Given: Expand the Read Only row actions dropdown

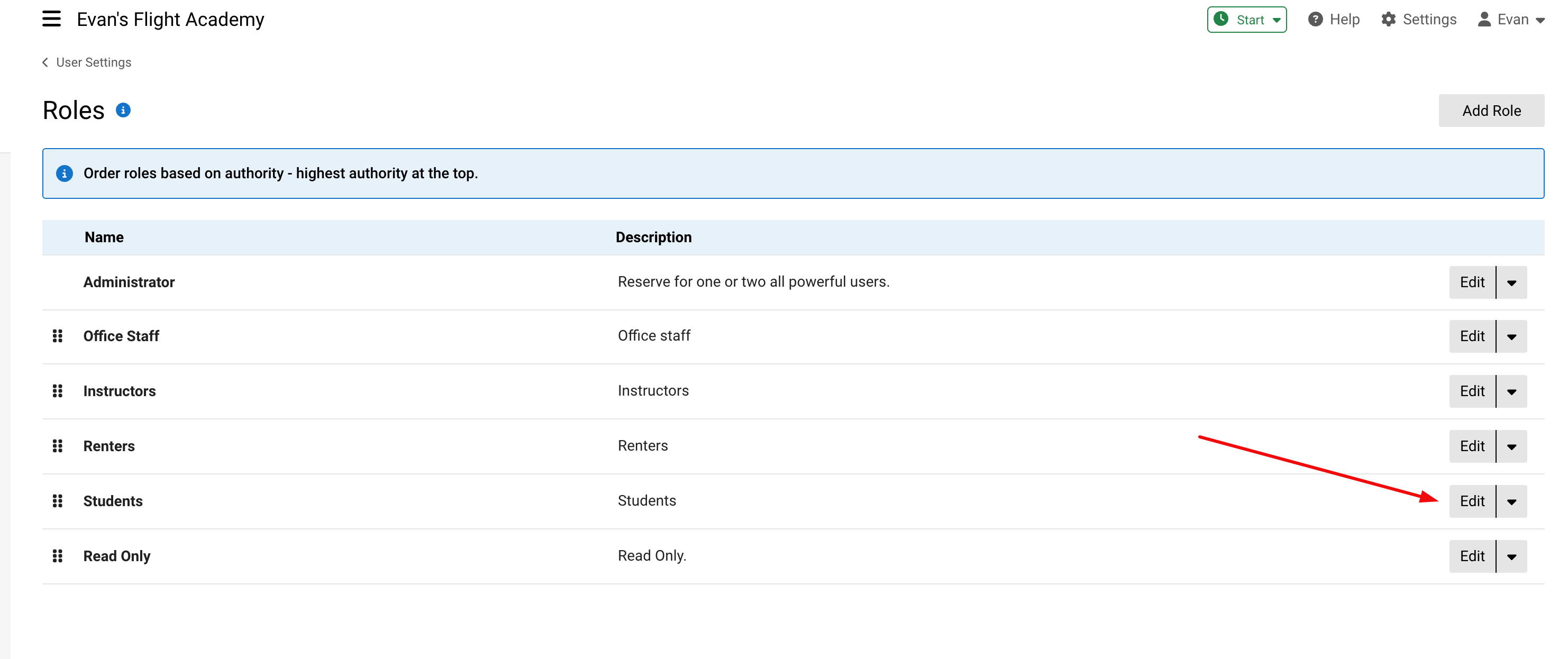Looking at the screenshot, I should (x=1511, y=555).
